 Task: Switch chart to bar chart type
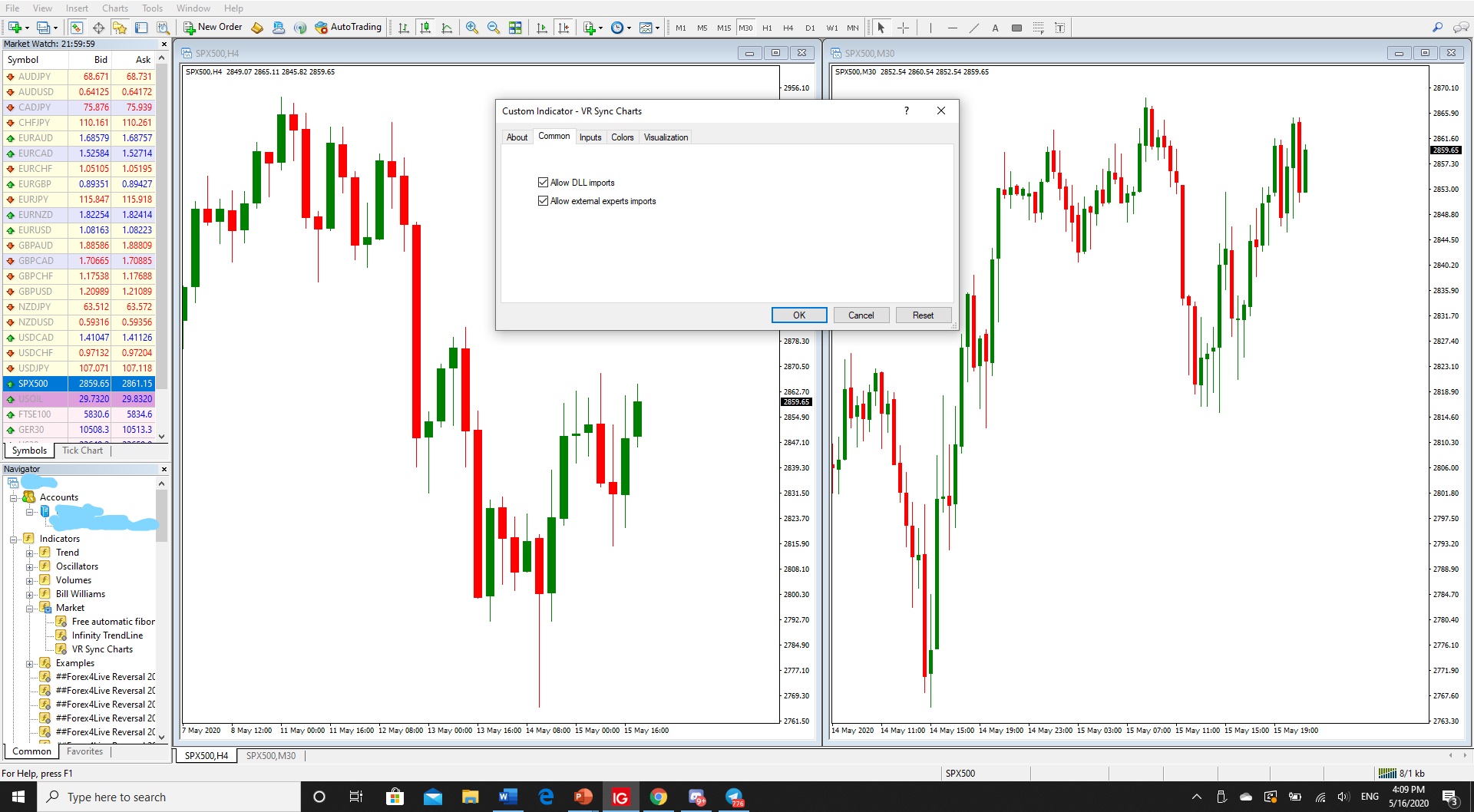pos(404,28)
